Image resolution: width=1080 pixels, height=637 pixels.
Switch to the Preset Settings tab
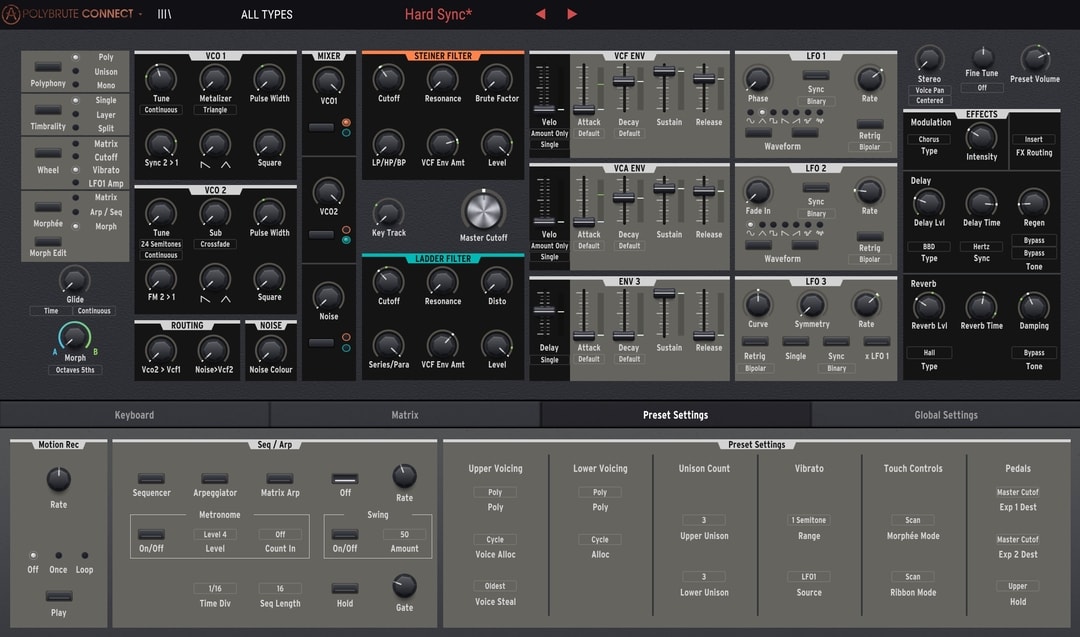tap(676, 415)
